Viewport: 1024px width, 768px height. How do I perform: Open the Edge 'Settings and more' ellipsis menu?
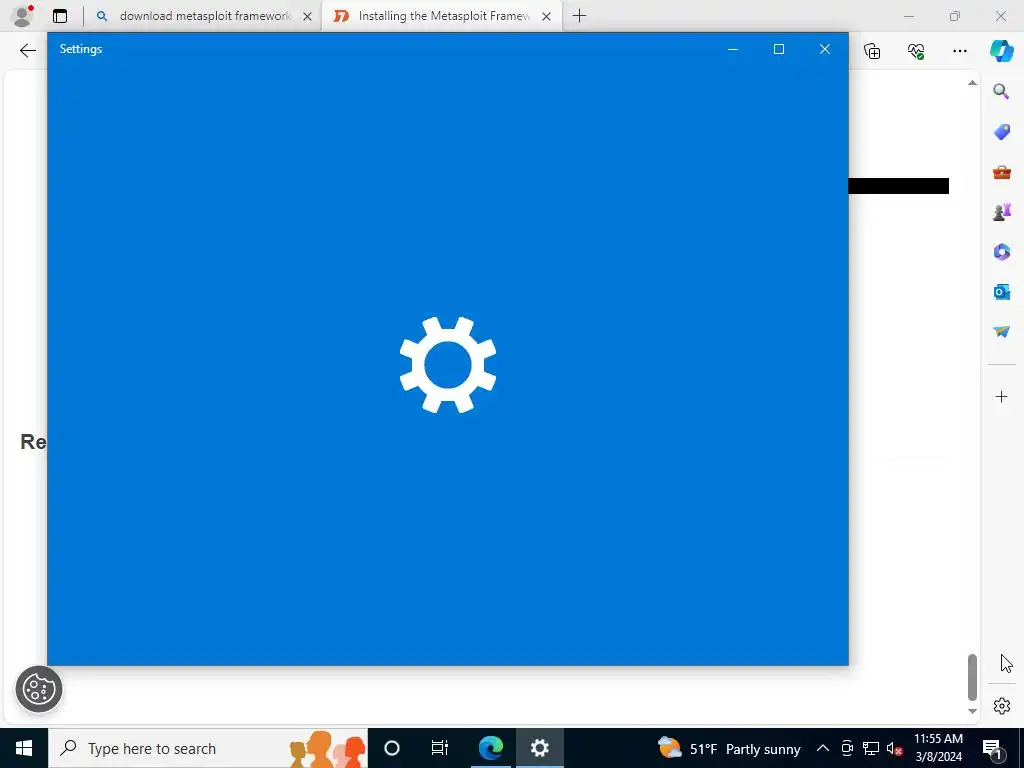click(x=959, y=50)
